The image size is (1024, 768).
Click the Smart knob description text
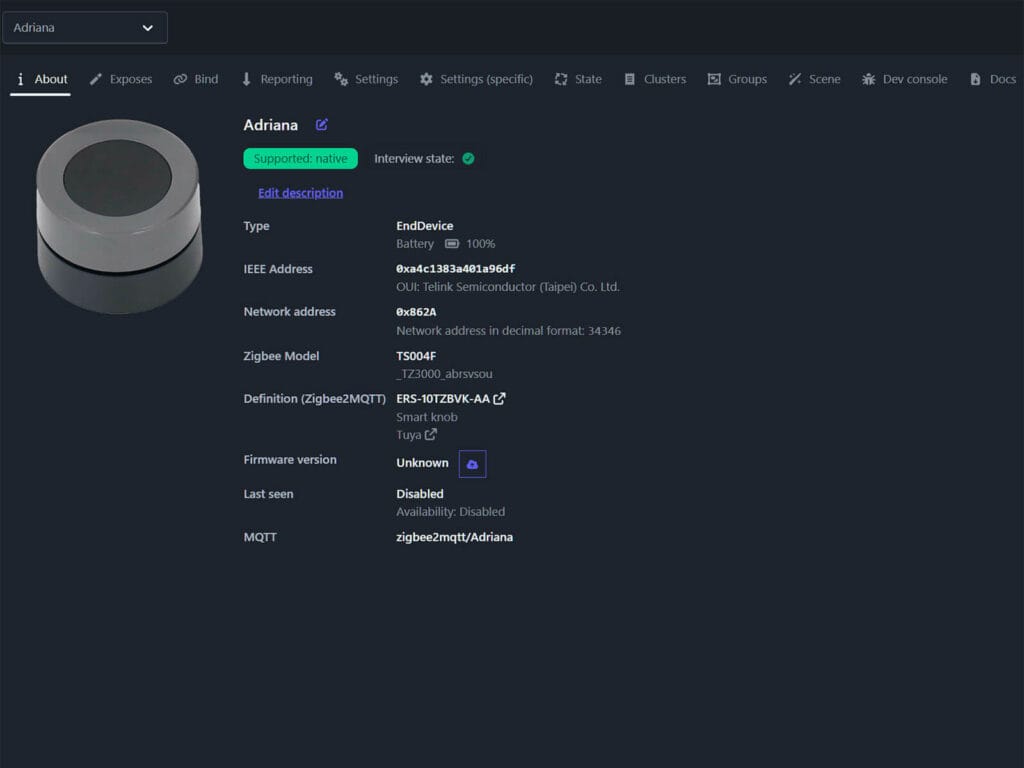[427, 417]
